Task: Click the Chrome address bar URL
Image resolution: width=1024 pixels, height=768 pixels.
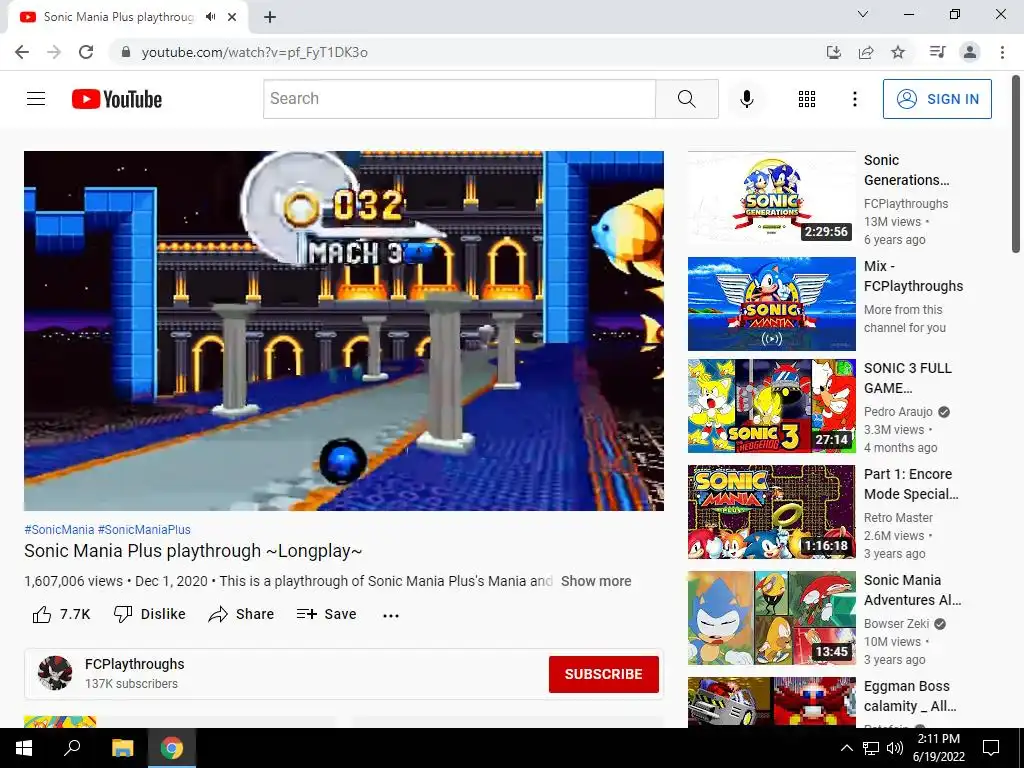Action: coord(255,52)
